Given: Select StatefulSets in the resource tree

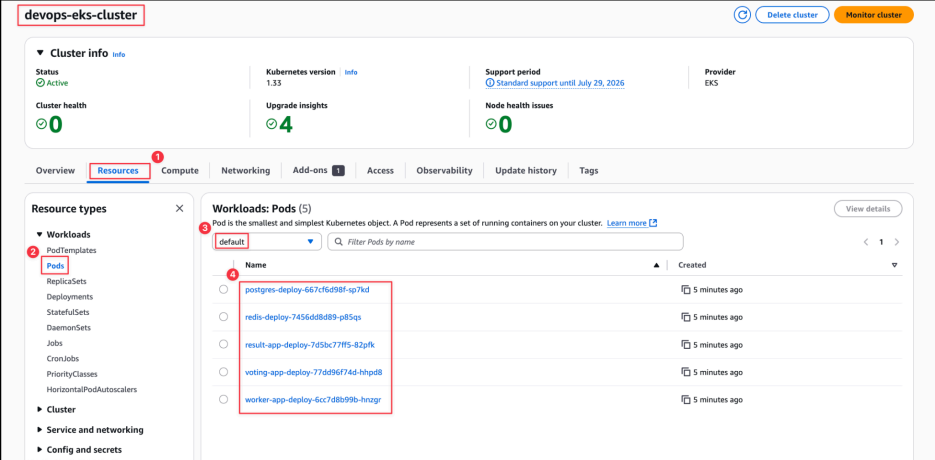Looking at the screenshot, I should point(68,312).
